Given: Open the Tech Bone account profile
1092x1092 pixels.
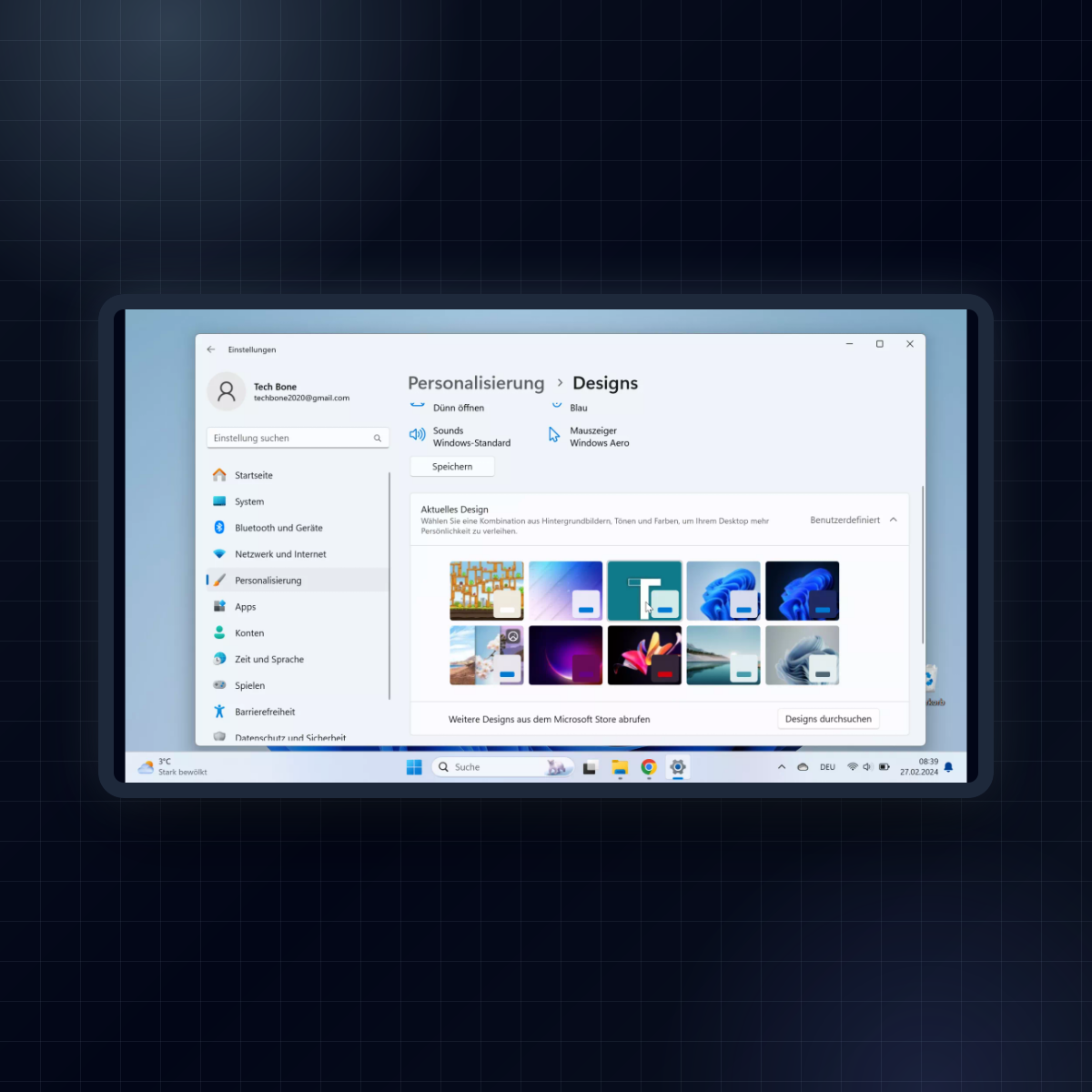Looking at the screenshot, I should [278, 392].
